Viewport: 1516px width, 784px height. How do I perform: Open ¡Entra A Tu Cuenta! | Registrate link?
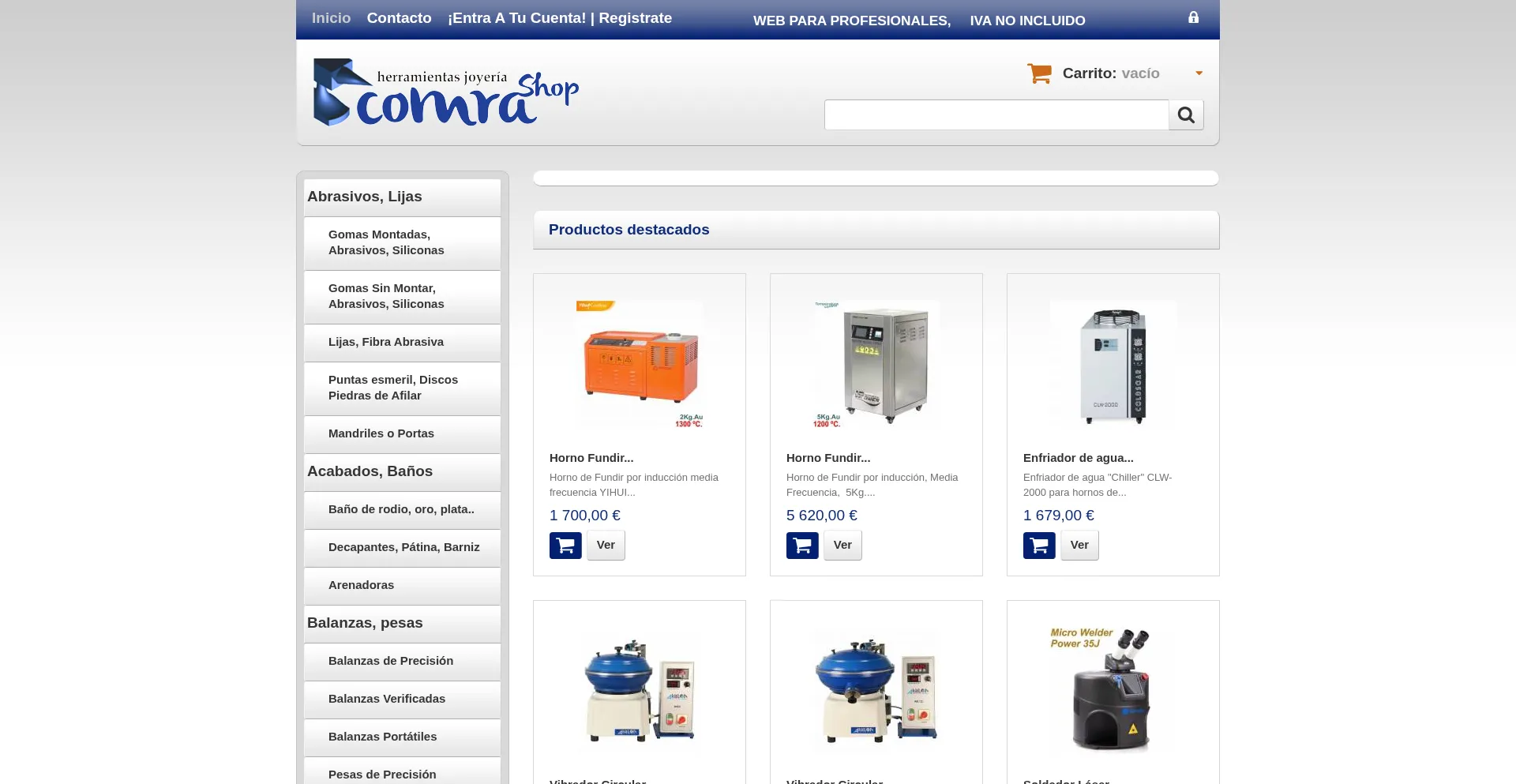point(560,18)
